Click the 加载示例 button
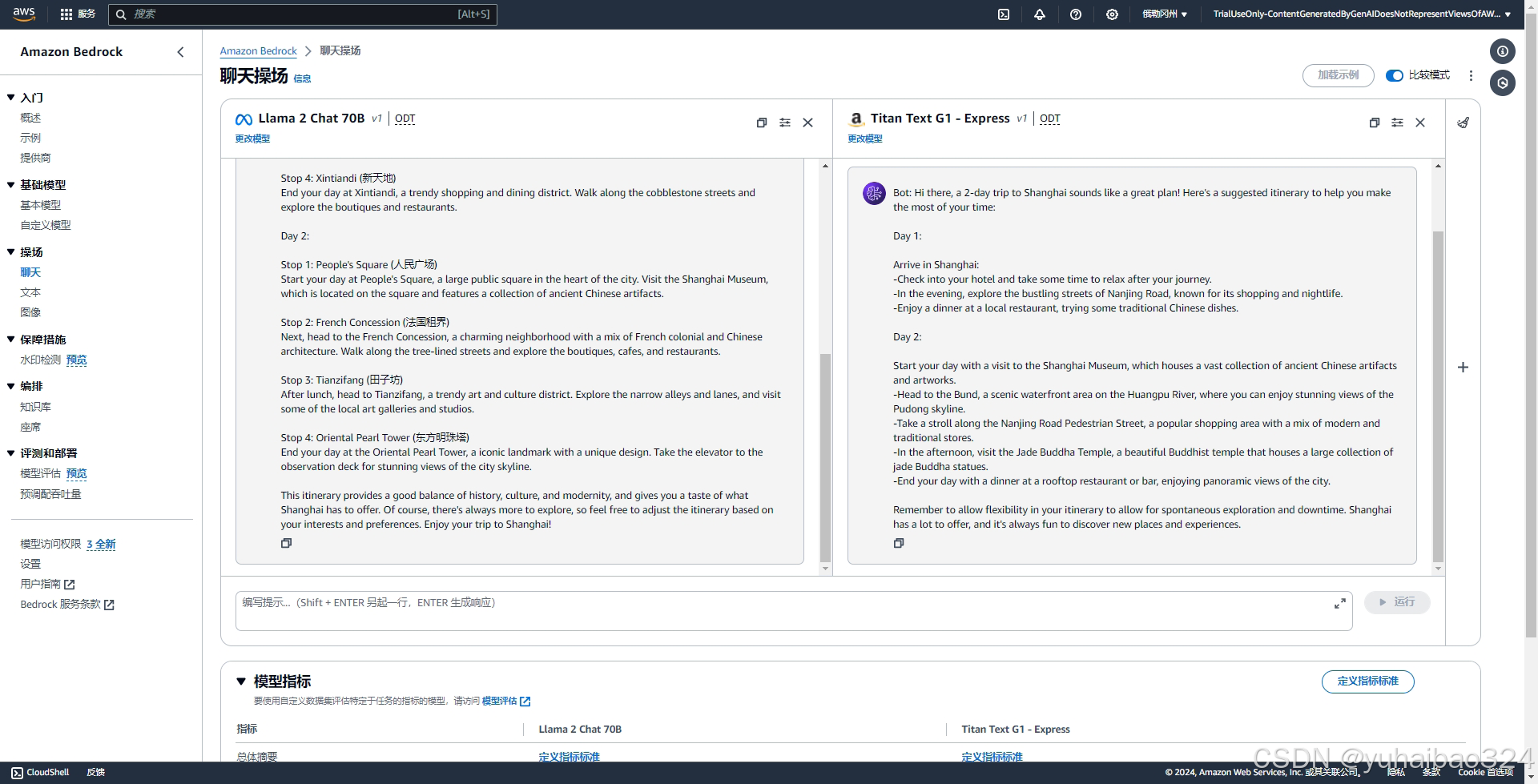This screenshot has height=784, width=1538. pyautogui.click(x=1339, y=75)
